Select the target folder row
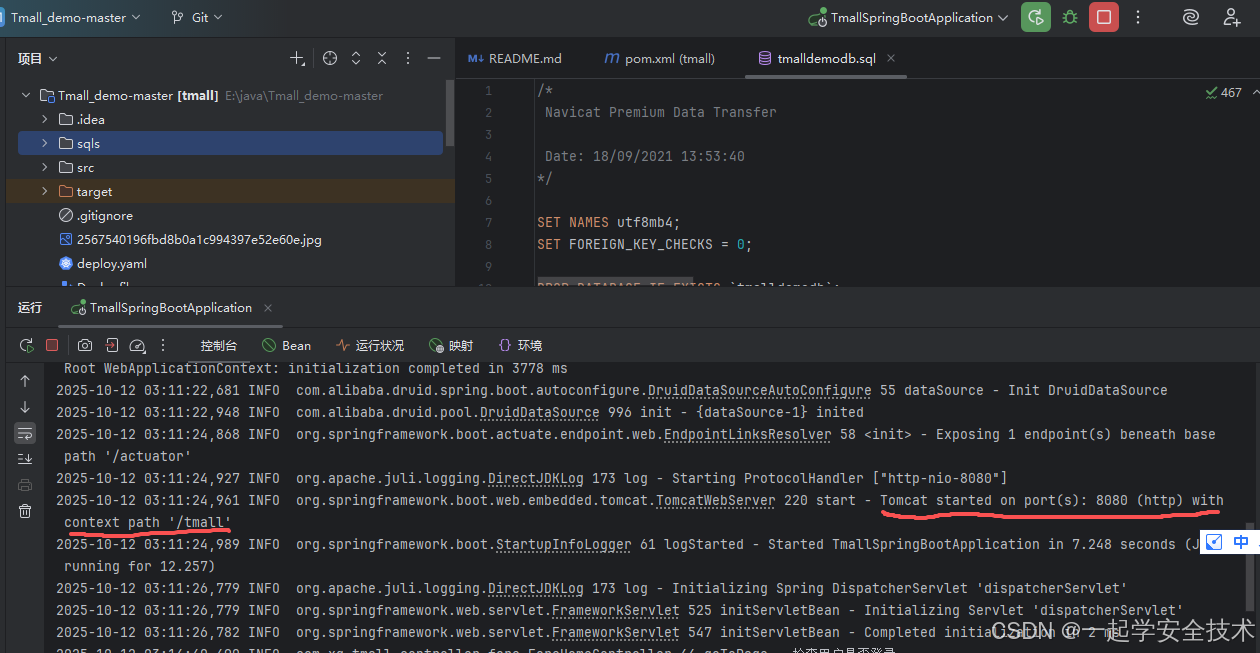Screen dimensions: 1260x653 point(230,192)
